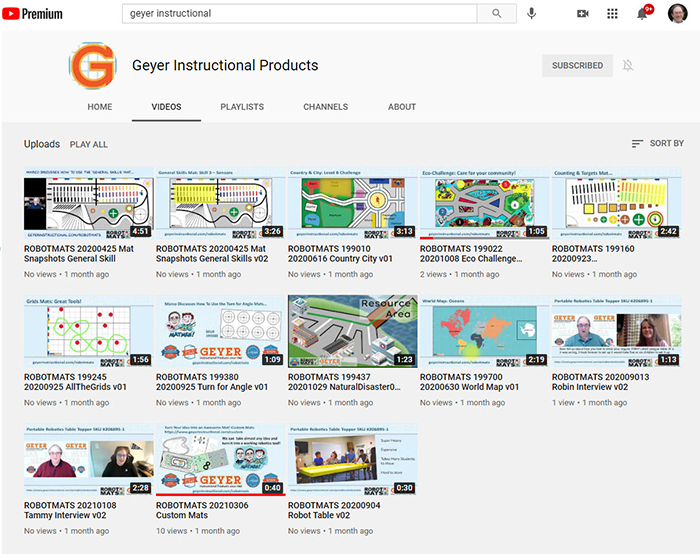Open the notifications bell in header
Screen dimensions: 700x554
[642, 14]
